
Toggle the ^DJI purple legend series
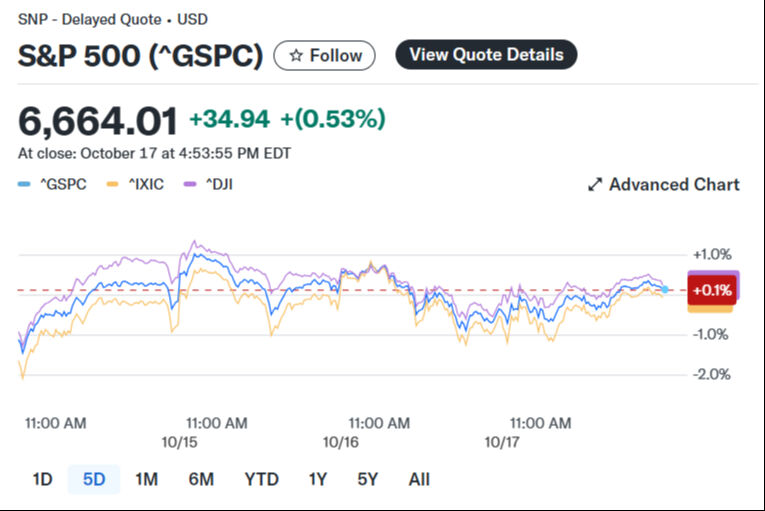(x=210, y=184)
